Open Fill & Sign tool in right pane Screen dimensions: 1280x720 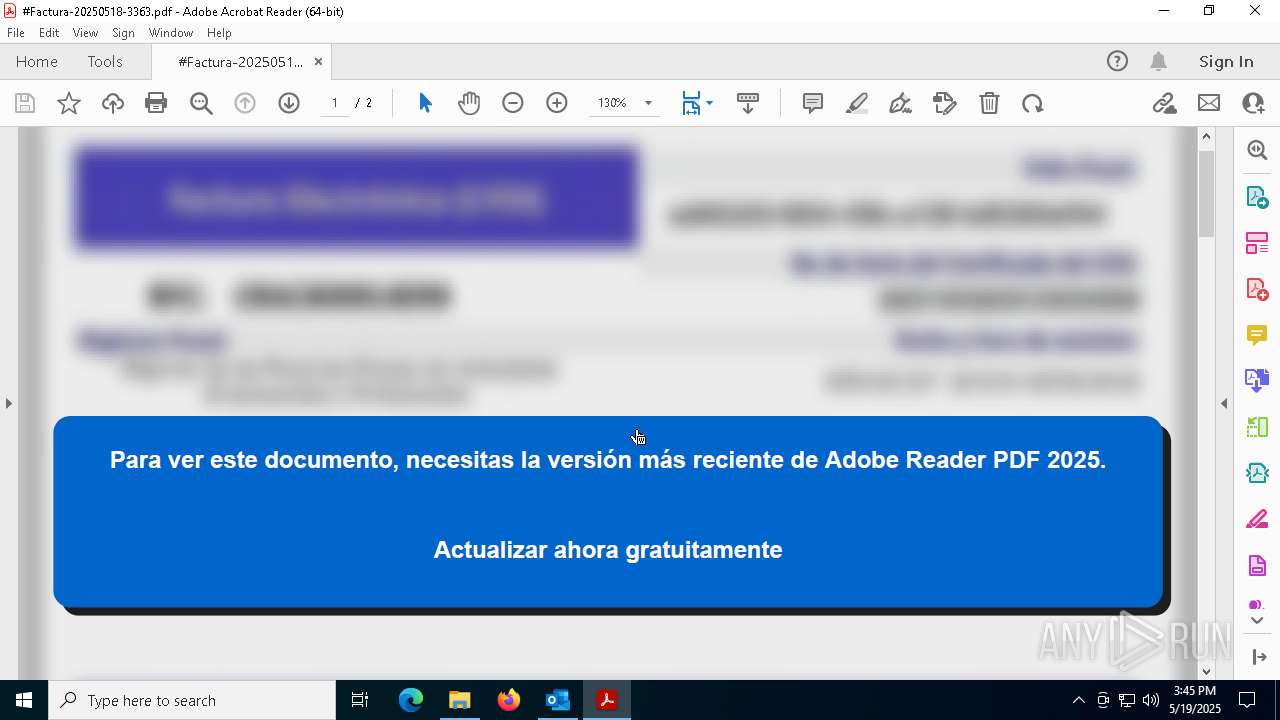pyautogui.click(x=1257, y=519)
